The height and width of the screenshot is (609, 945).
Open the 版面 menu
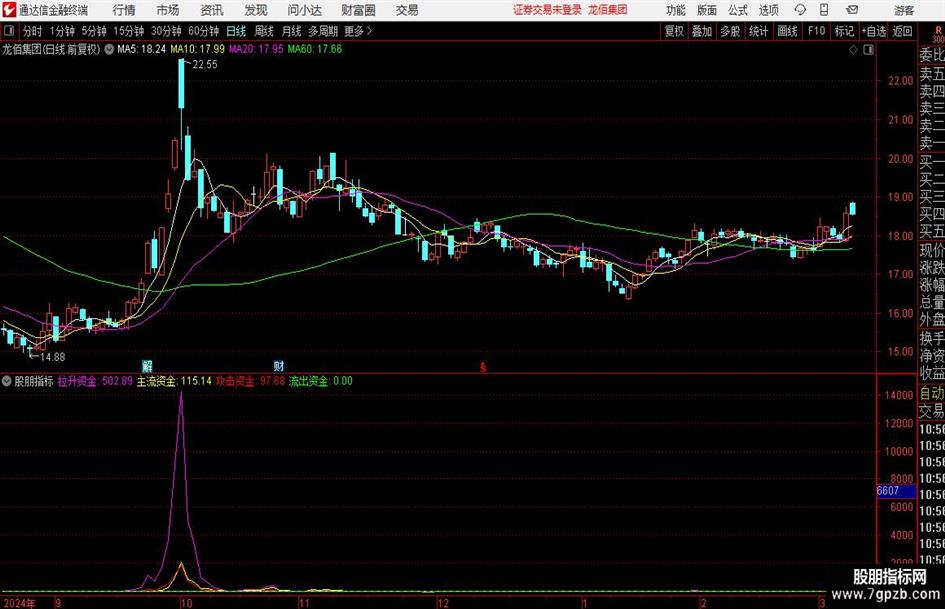tap(707, 10)
